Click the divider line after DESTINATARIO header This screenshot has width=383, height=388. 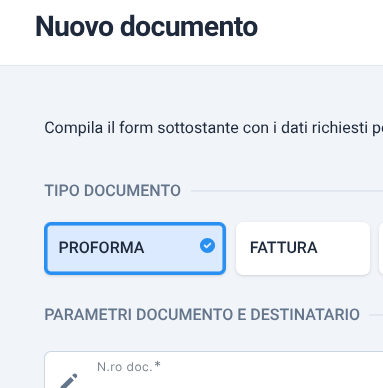376,315
